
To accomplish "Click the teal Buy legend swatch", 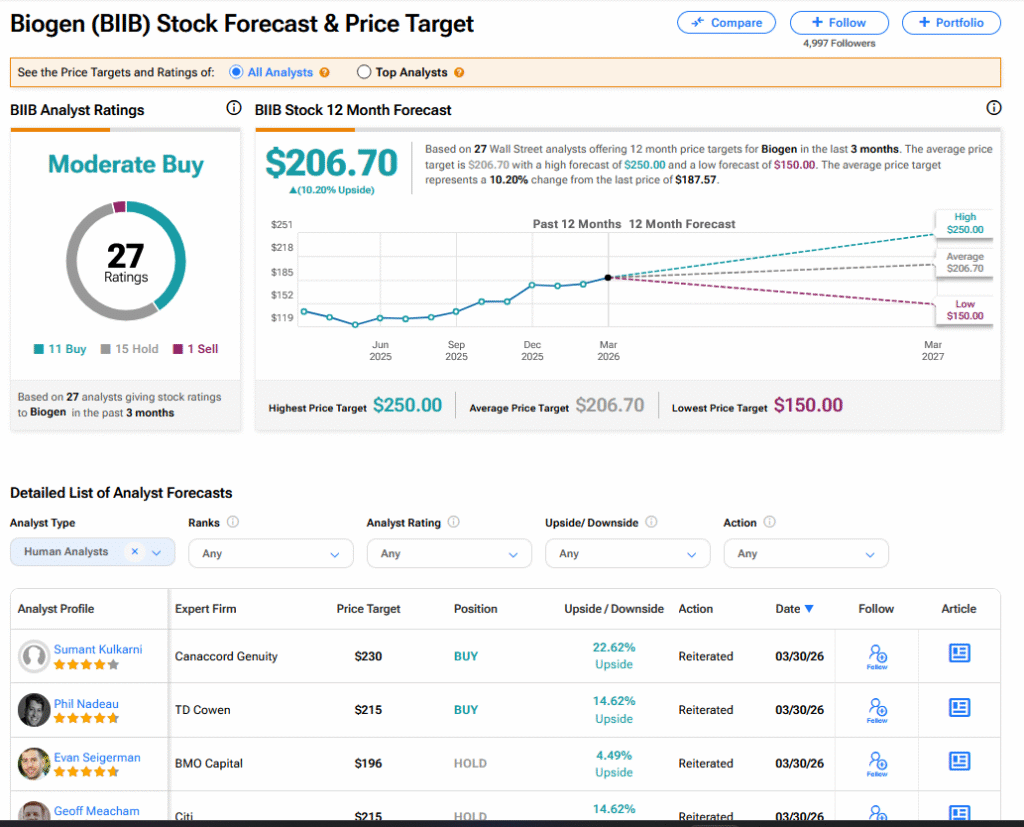I will point(39,349).
